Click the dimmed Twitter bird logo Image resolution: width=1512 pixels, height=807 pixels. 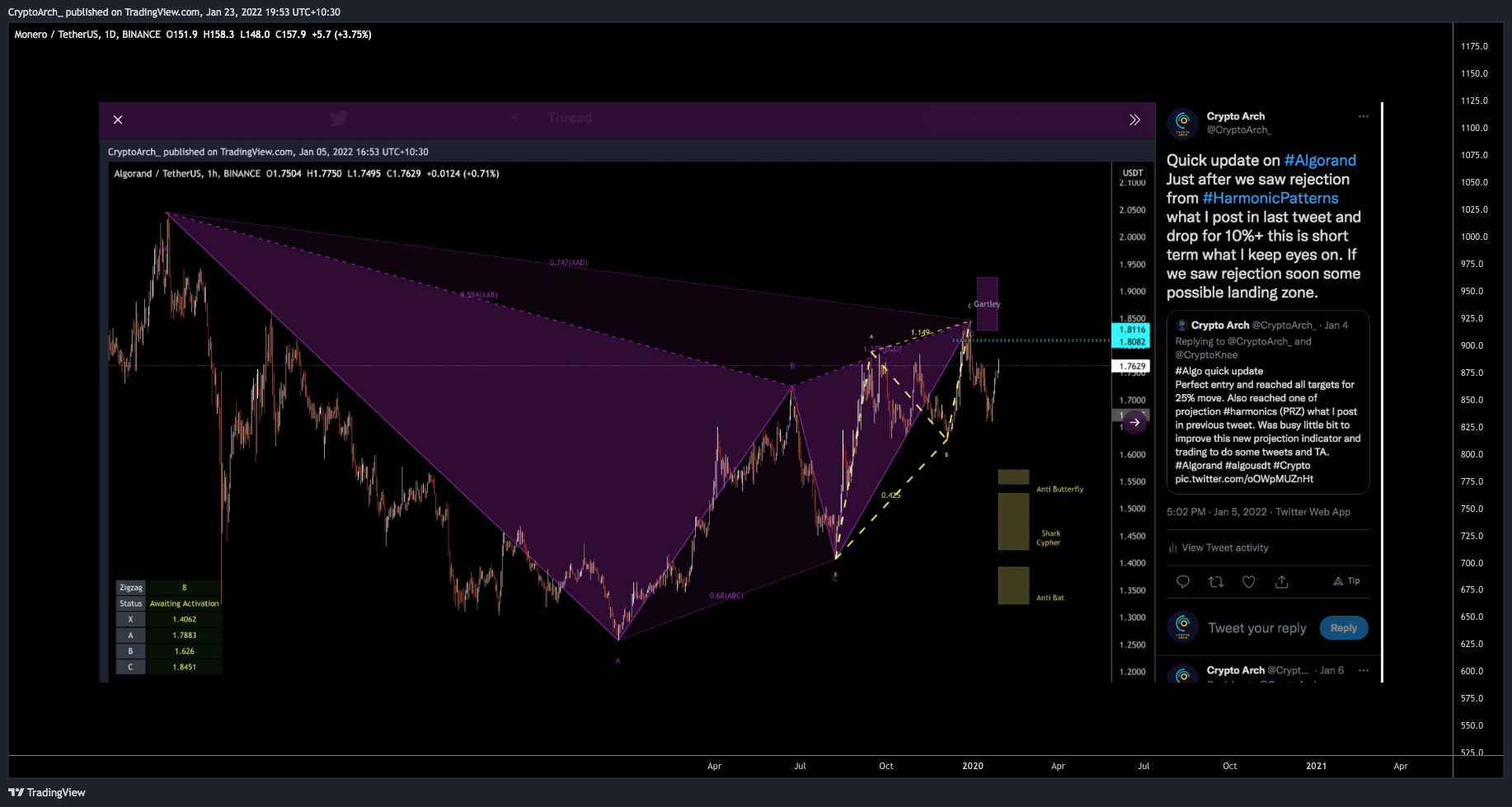point(339,119)
